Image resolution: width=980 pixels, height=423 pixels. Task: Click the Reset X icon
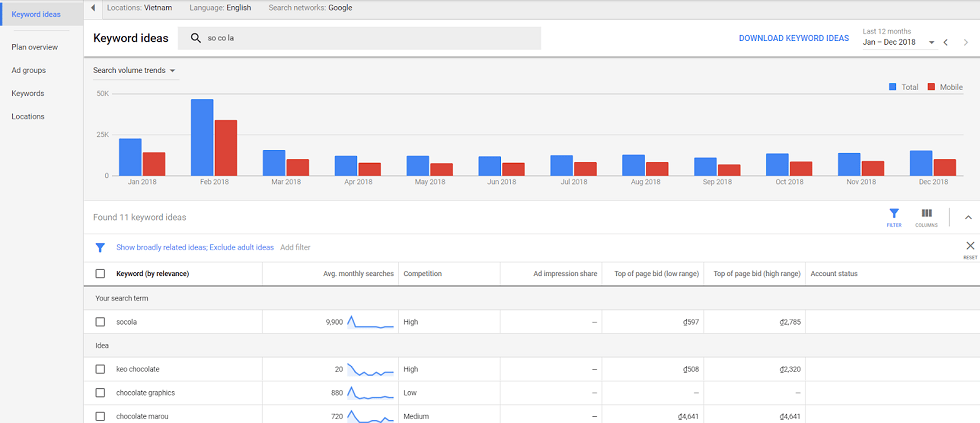(969, 246)
